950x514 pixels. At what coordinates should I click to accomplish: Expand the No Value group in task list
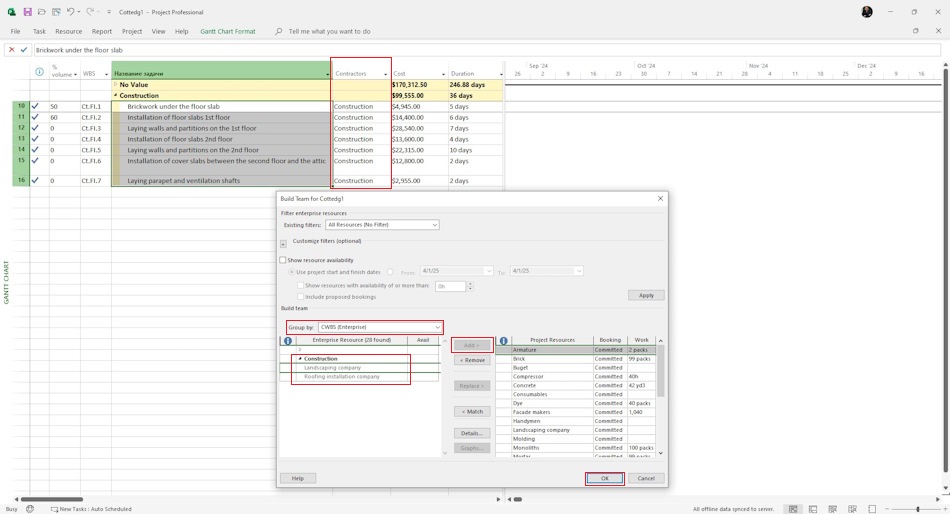115,84
